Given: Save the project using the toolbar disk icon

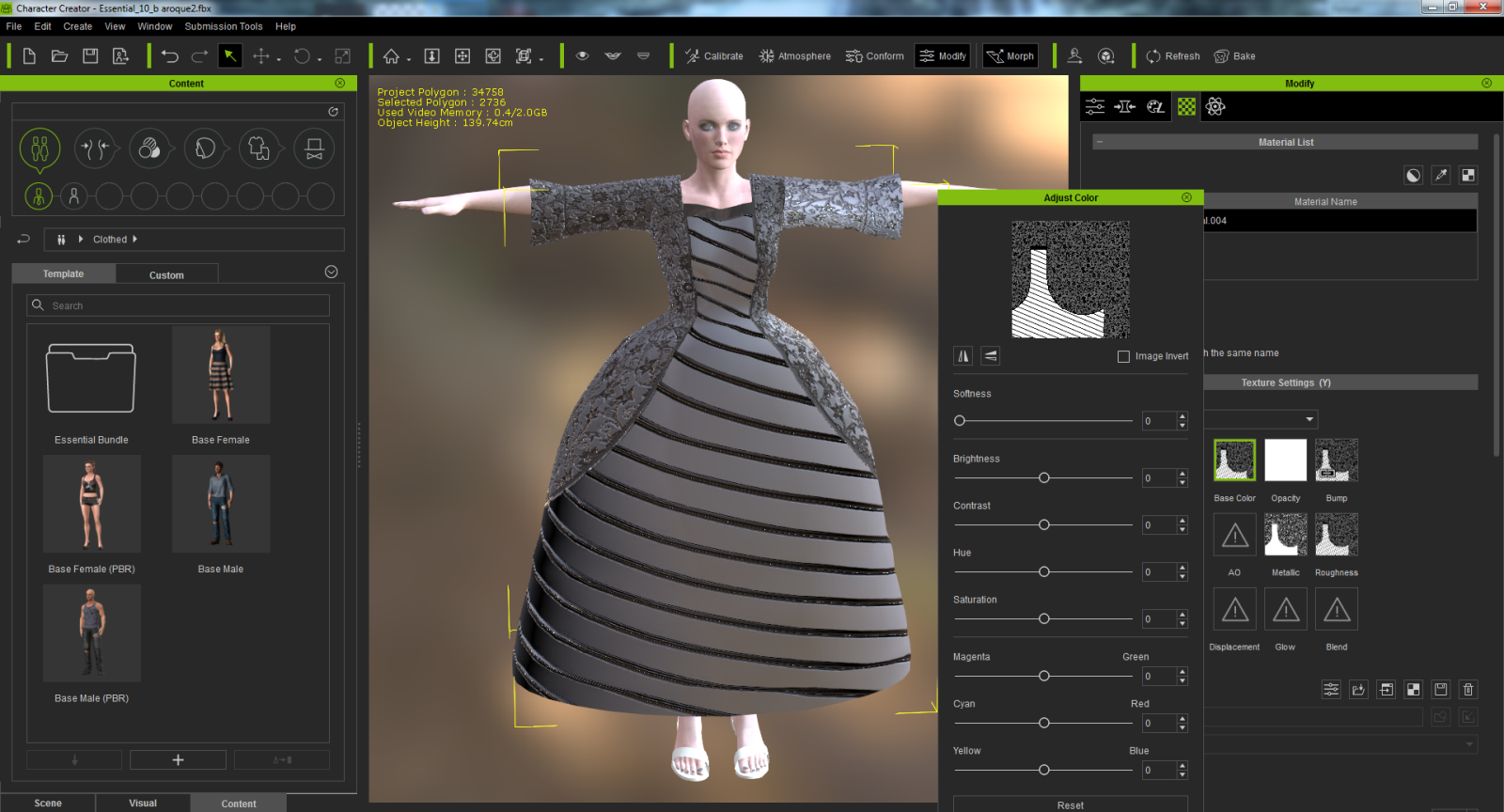Looking at the screenshot, I should tap(90, 56).
